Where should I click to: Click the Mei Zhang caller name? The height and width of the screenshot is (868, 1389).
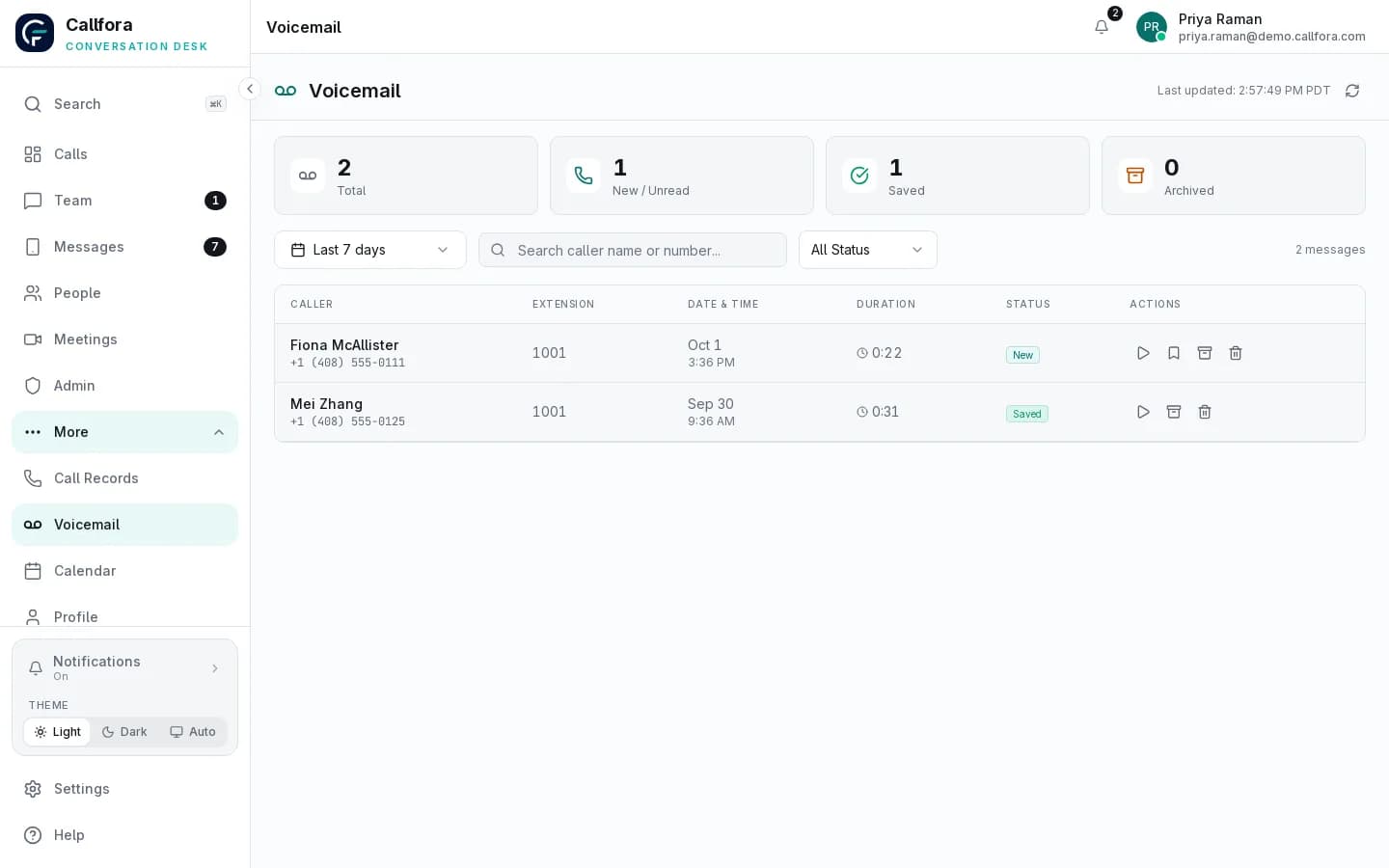[326, 404]
